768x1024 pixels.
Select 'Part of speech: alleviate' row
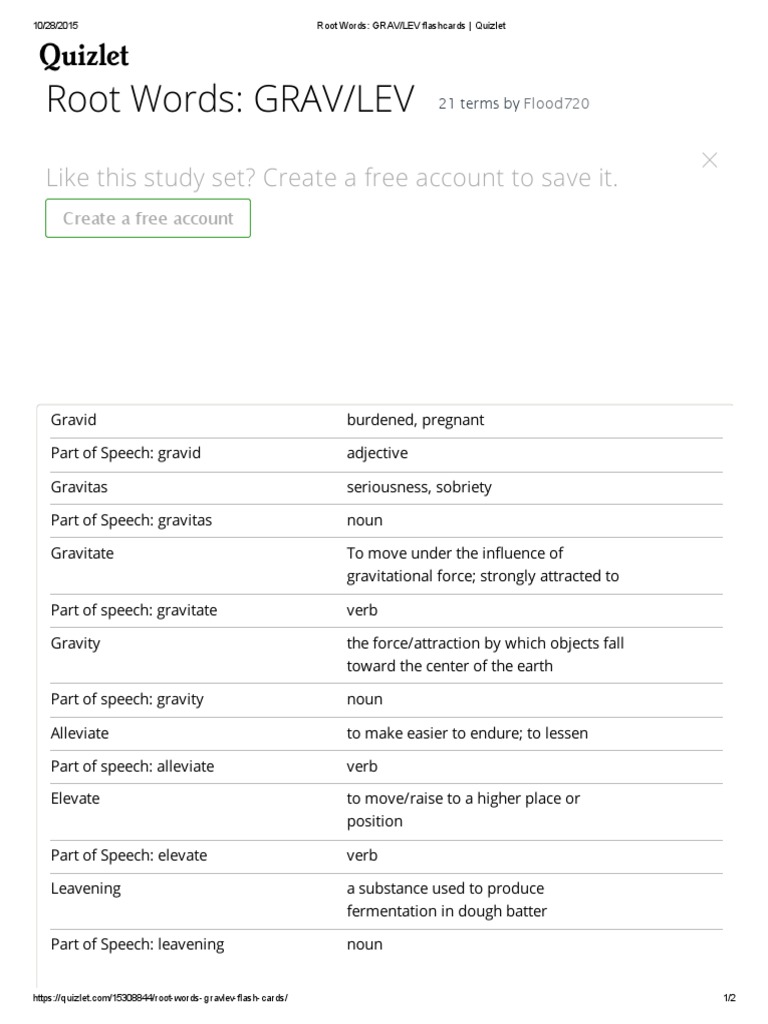click(132, 766)
